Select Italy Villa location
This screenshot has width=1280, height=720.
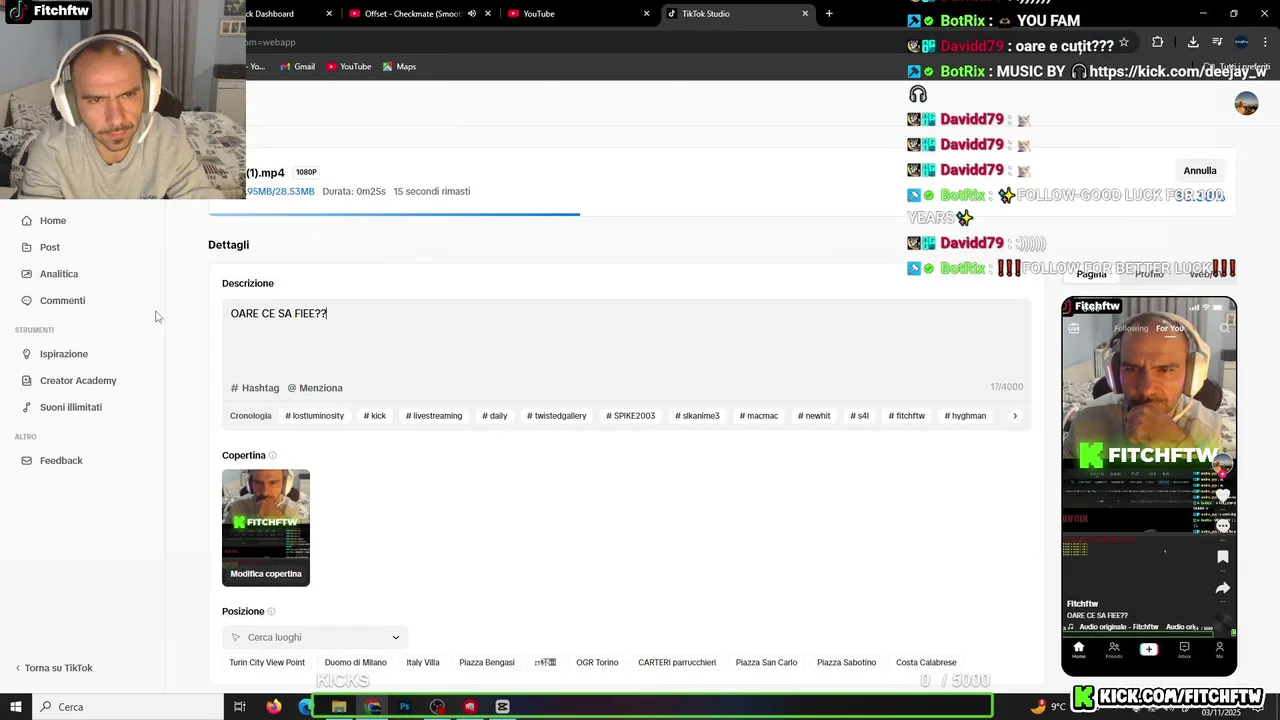pos(423,663)
